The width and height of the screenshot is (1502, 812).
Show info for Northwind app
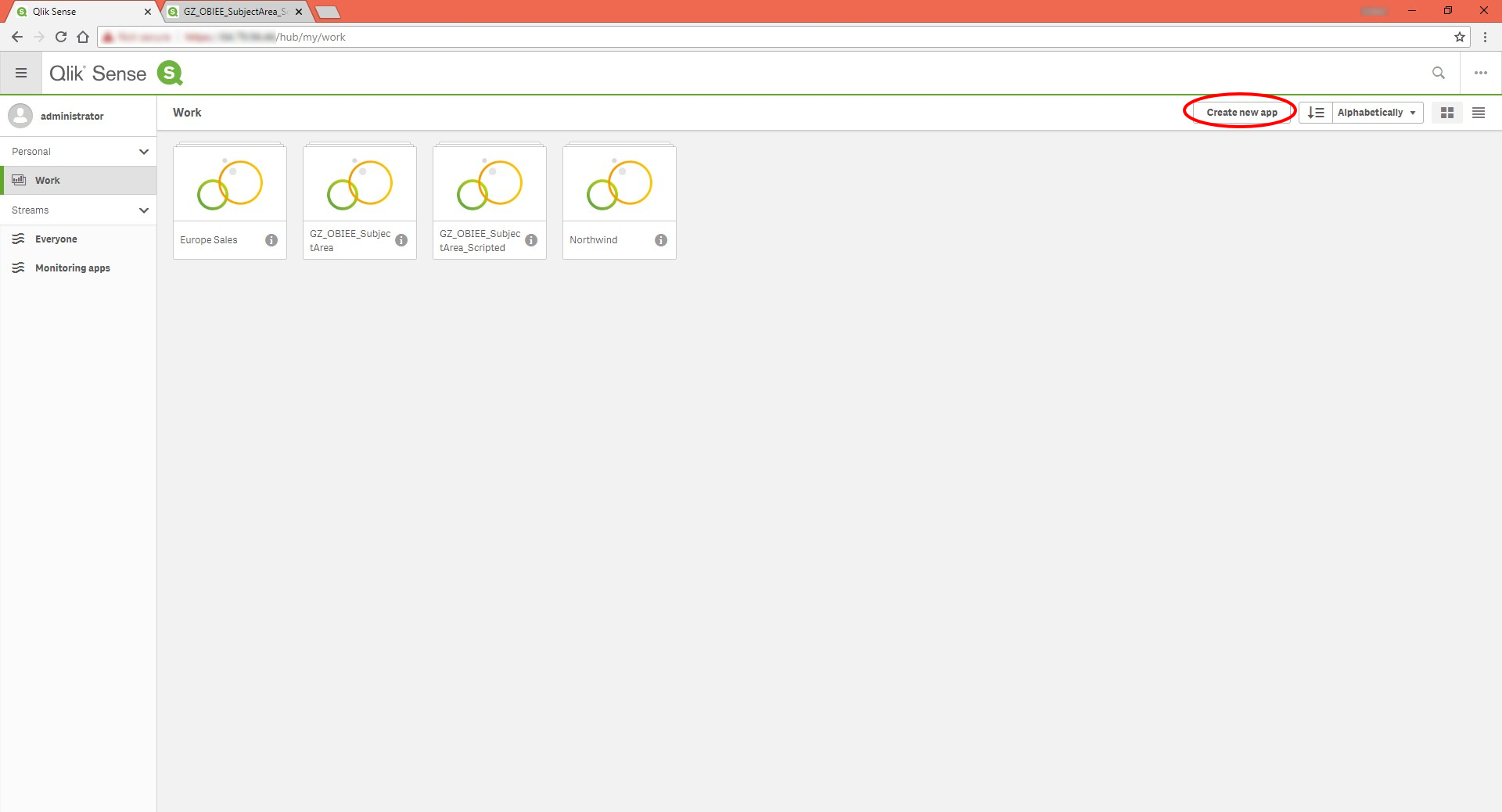661,240
